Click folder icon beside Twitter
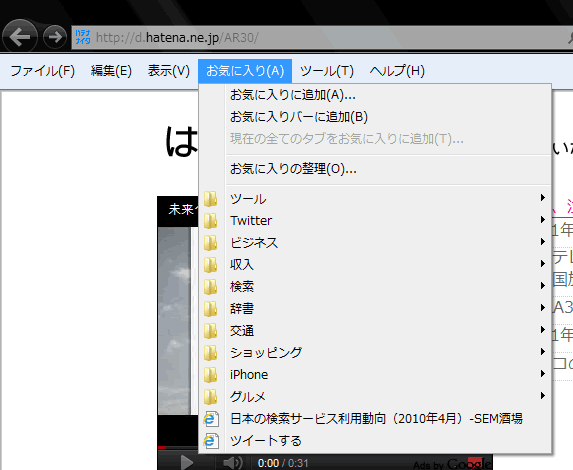This screenshot has height=470, width=573. tap(210, 221)
